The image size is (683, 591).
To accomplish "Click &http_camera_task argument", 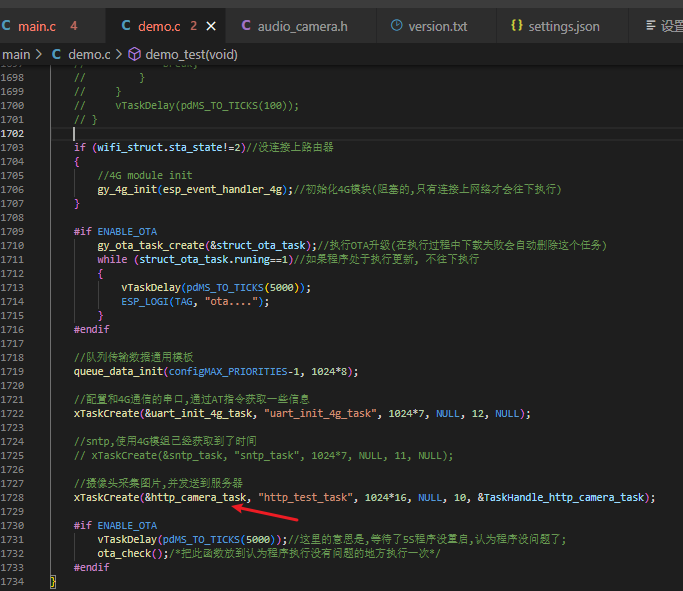I will tap(196, 497).
